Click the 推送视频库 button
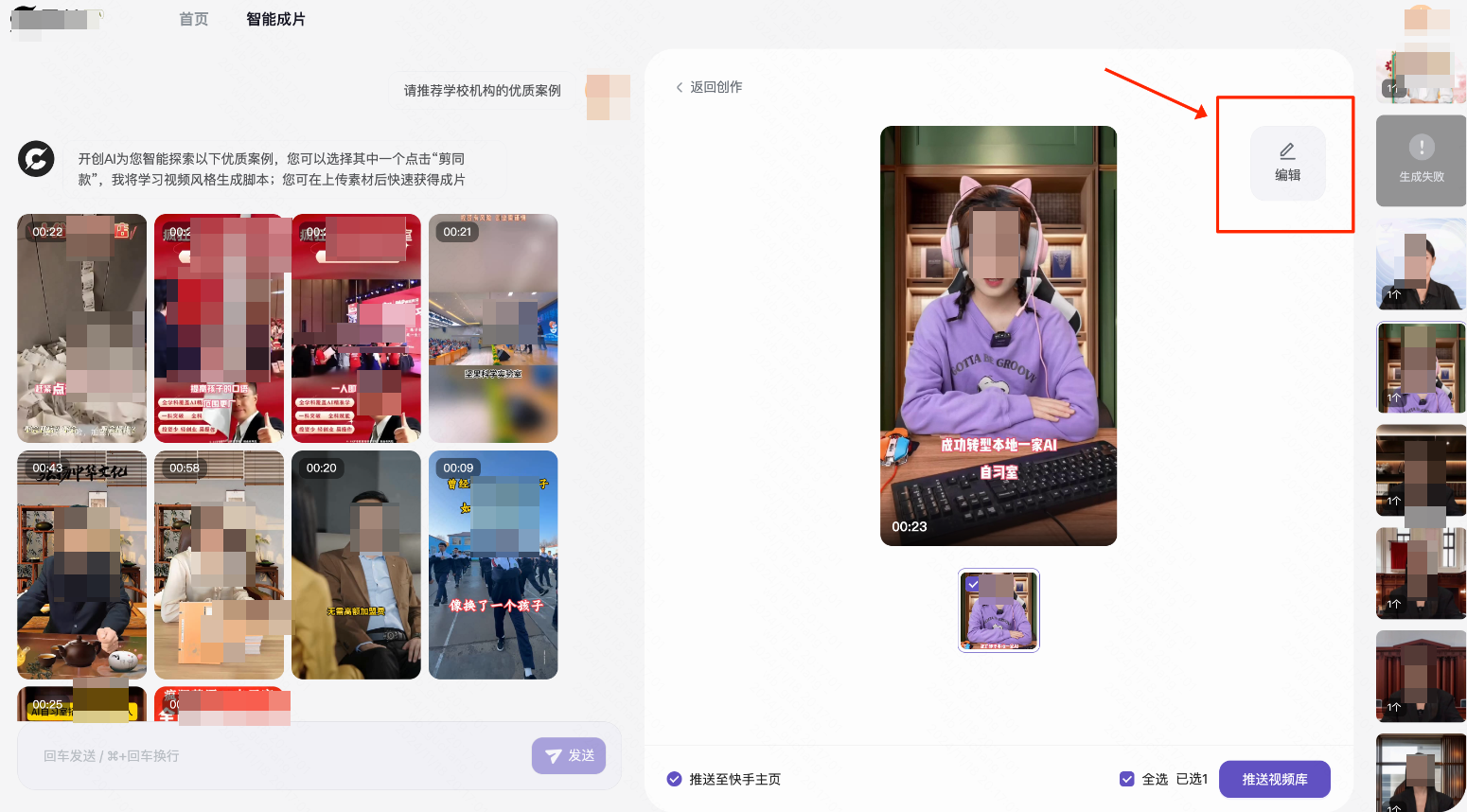 point(1274,779)
